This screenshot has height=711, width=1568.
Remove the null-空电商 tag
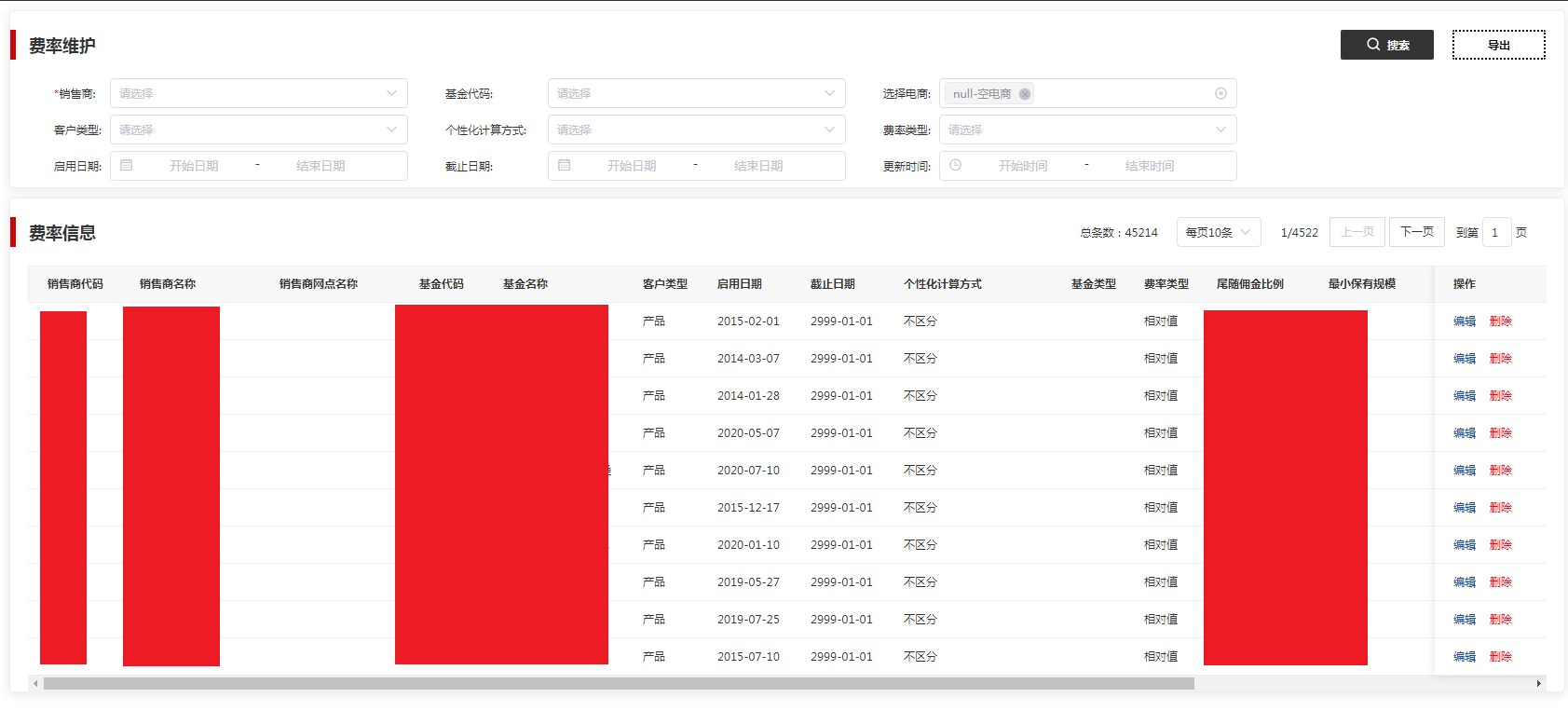coord(1025,94)
